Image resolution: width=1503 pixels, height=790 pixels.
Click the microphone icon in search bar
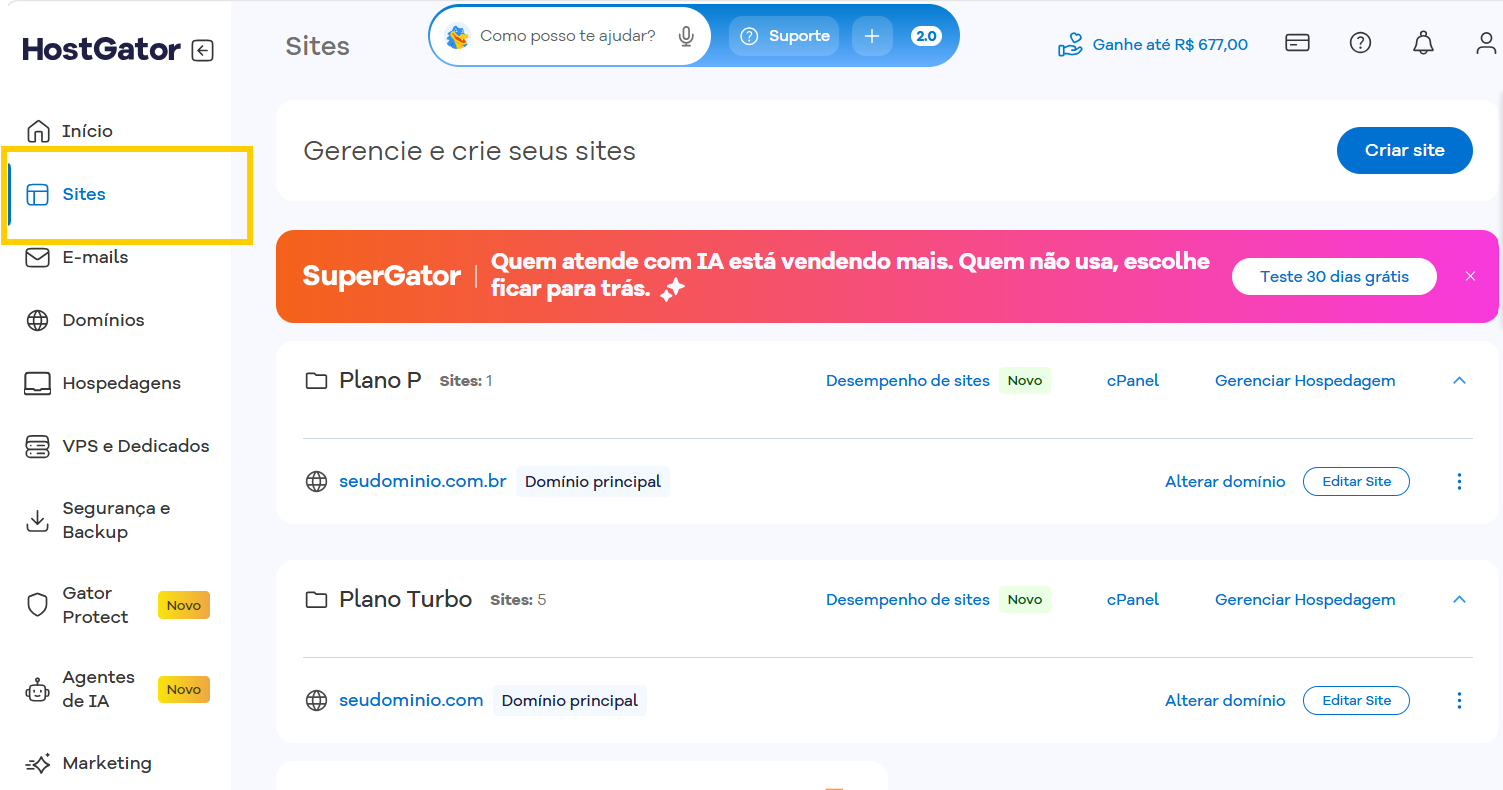point(686,36)
